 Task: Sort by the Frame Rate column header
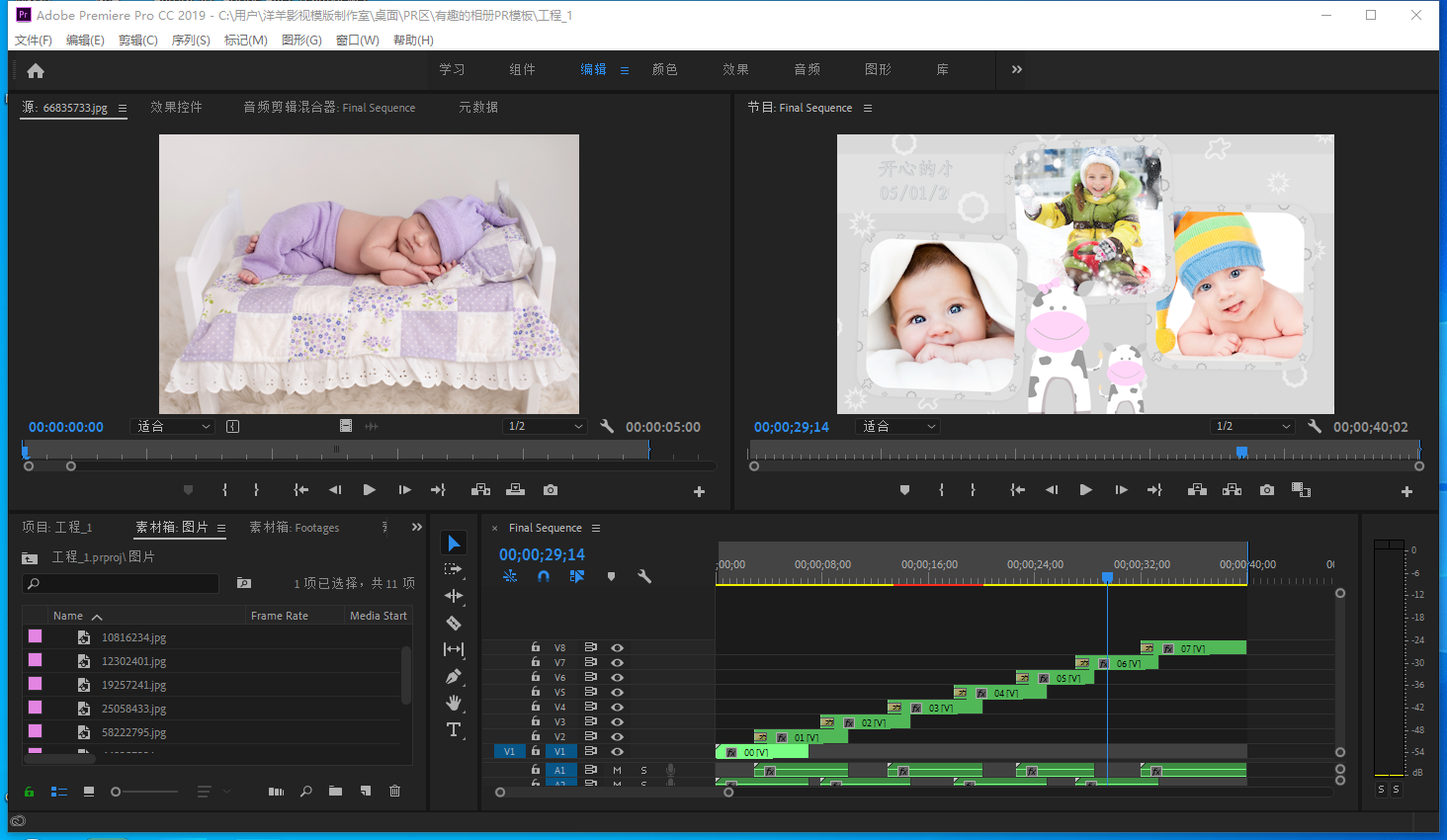click(280, 616)
